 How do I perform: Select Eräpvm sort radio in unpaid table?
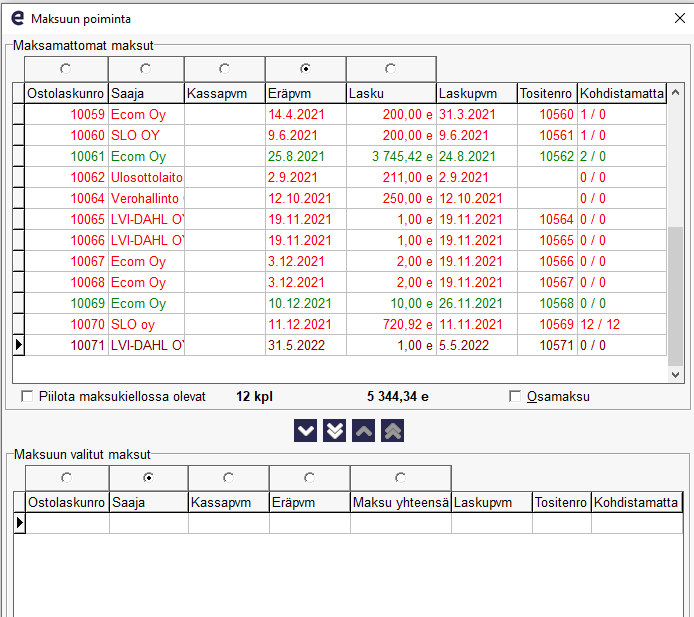pyautogui.click(x=305, y=69)
